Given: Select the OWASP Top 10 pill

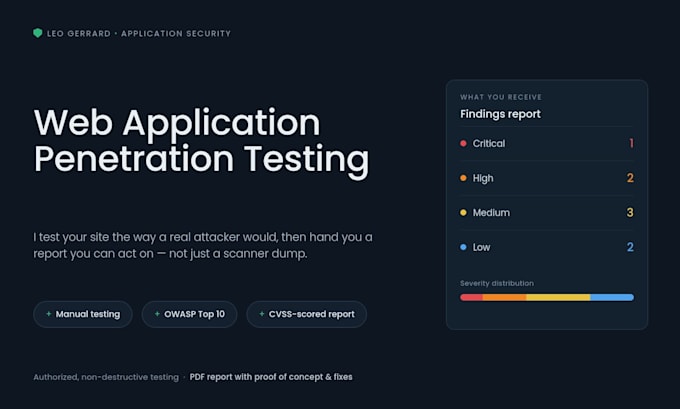Looking at the screenshot, I should [190, 314].
